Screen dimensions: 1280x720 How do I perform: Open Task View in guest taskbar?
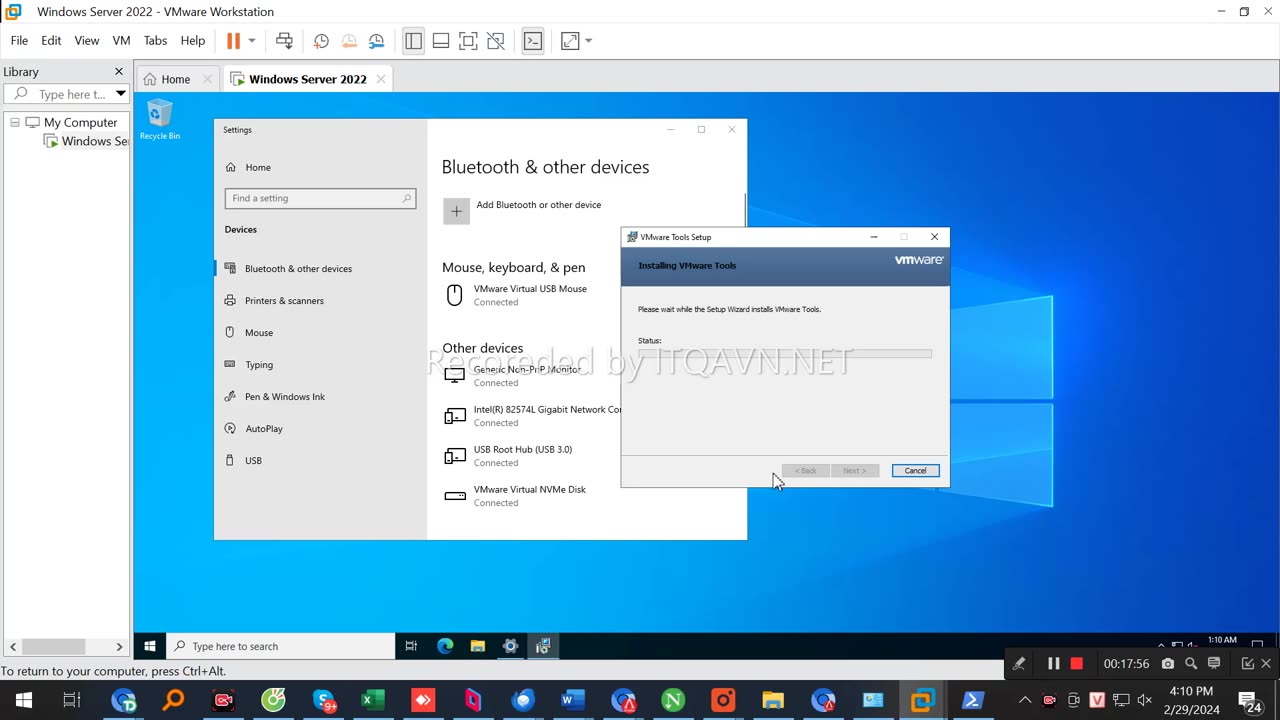click(411, 646)
